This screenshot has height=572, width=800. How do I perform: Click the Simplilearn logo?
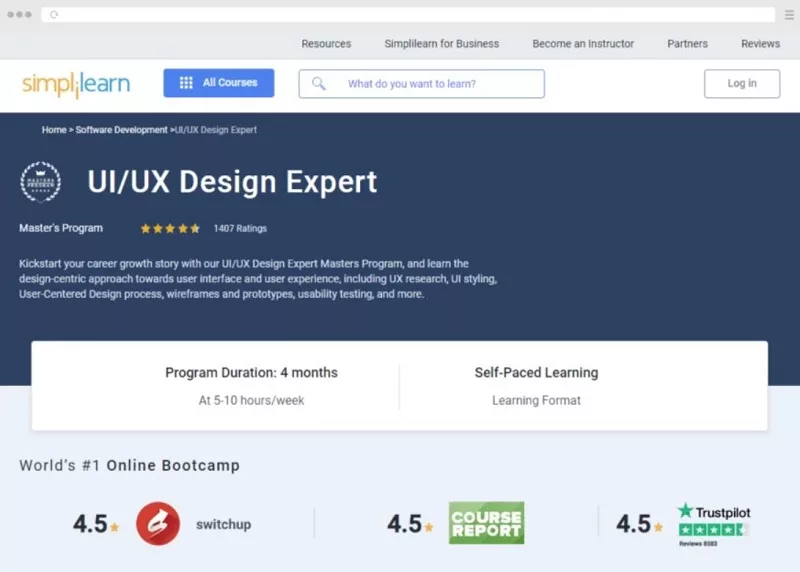(x=76, y=84)
